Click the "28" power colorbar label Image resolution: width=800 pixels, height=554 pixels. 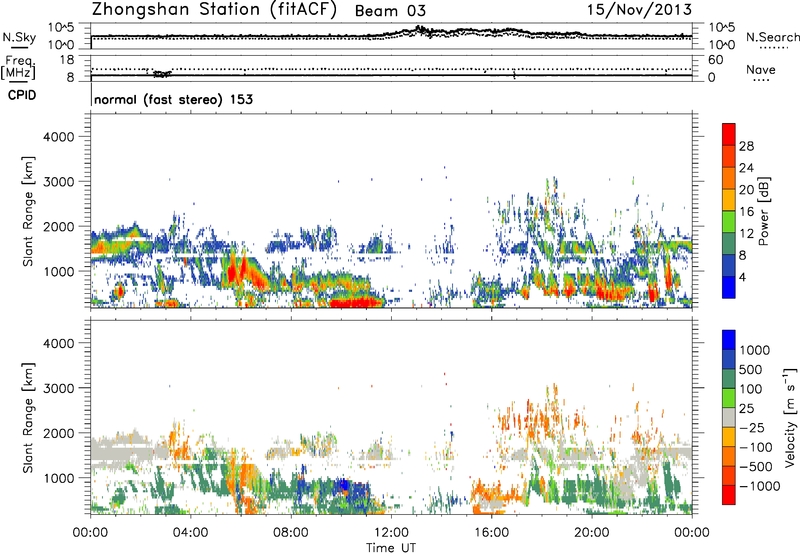click(x=746, y=146)
